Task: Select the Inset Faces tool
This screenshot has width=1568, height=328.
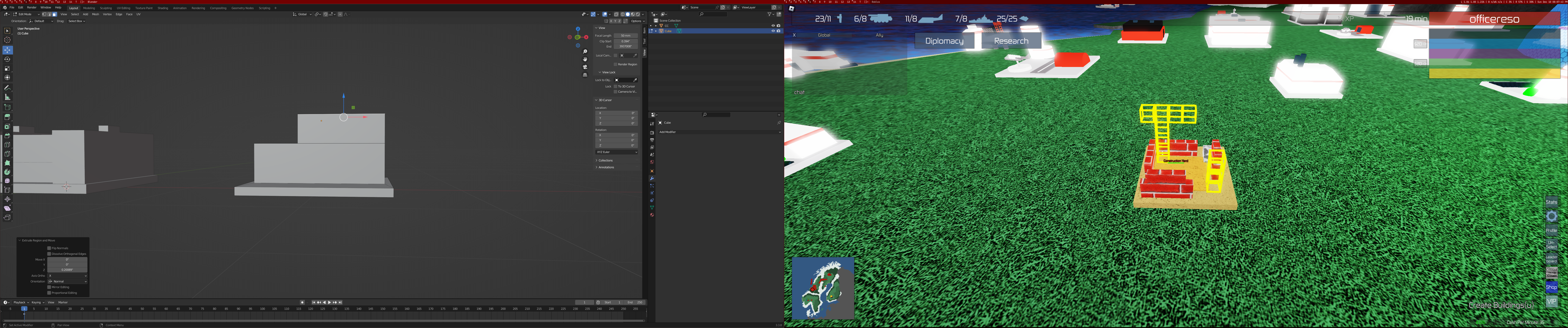Action: coord(7,127)
